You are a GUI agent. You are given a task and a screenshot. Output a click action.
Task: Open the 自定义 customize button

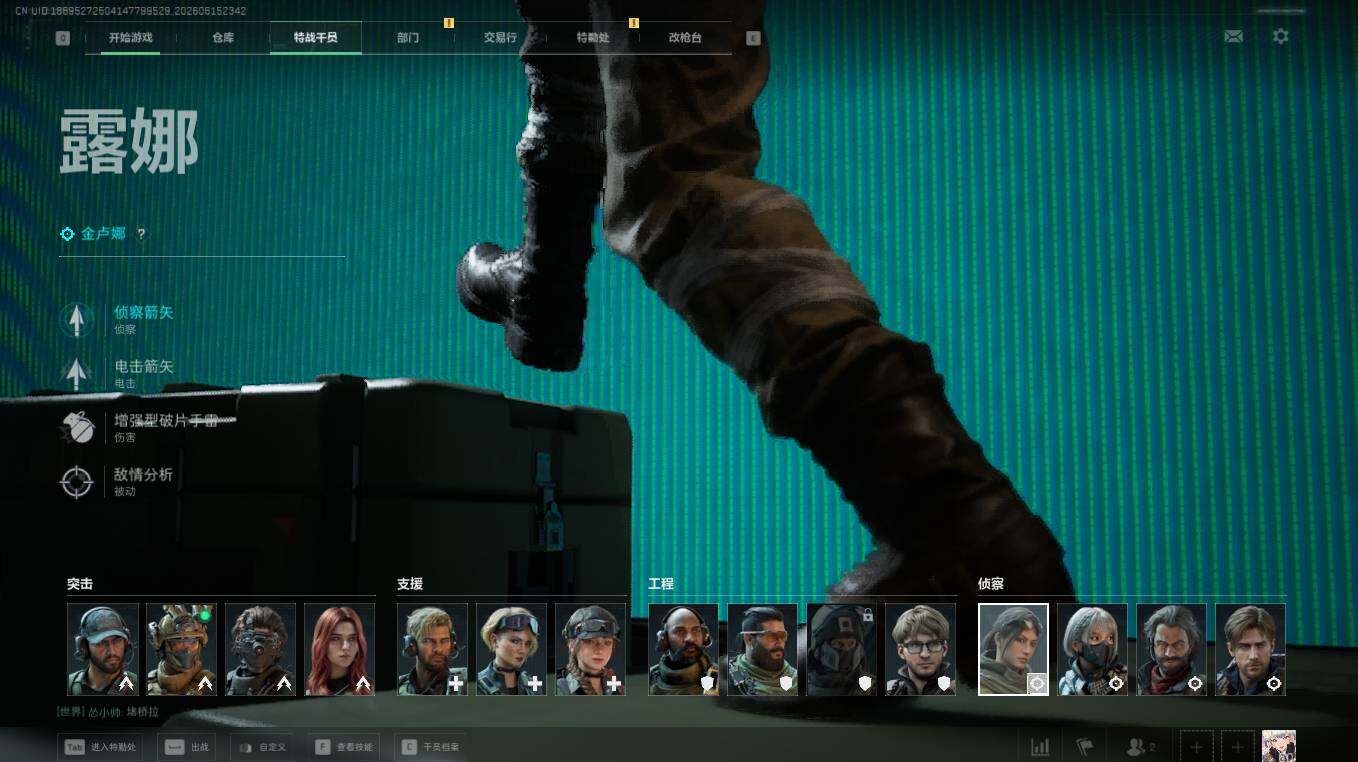coord(264,747)
